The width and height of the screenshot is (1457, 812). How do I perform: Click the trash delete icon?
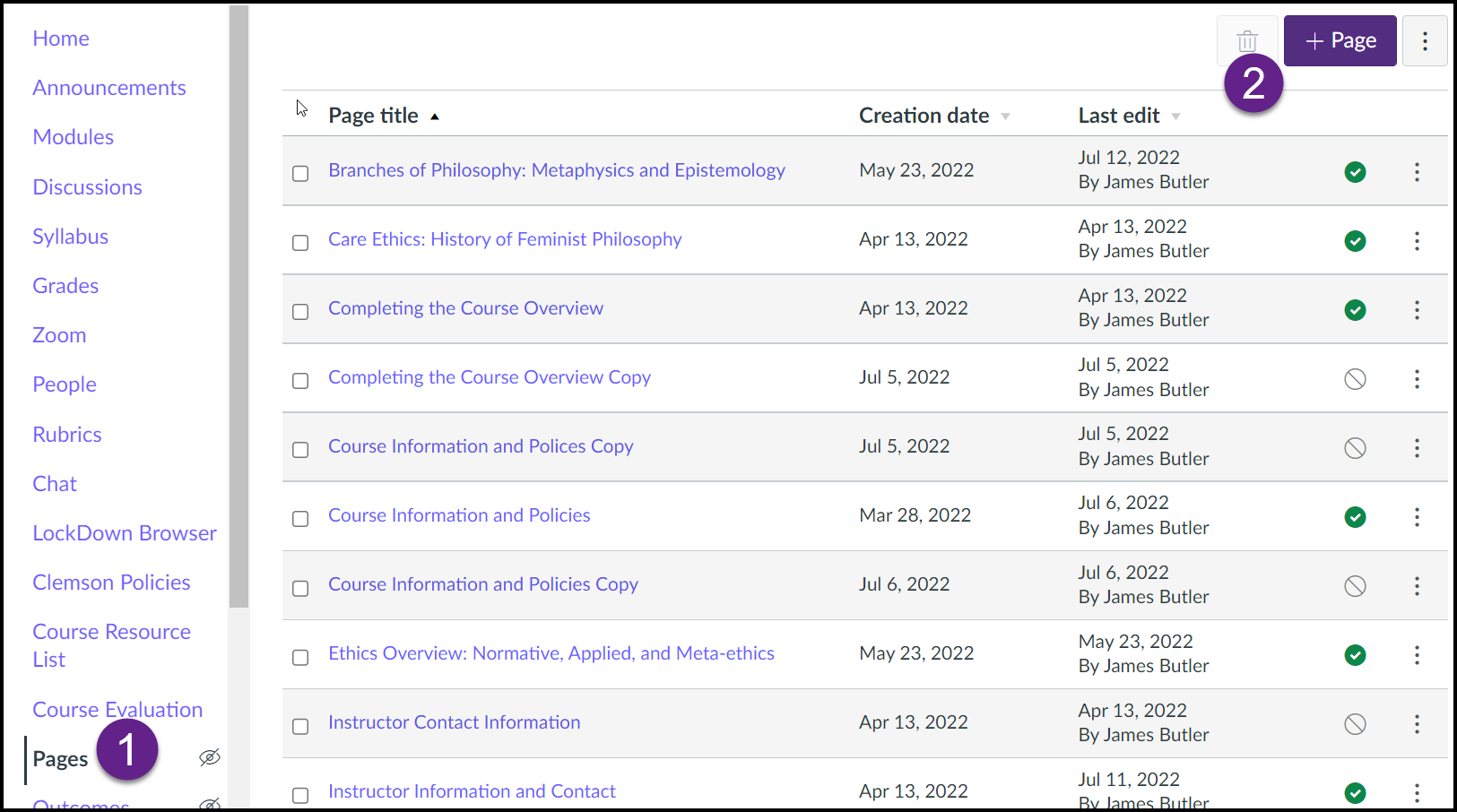pyautogui.click(x=1247, y=40)
